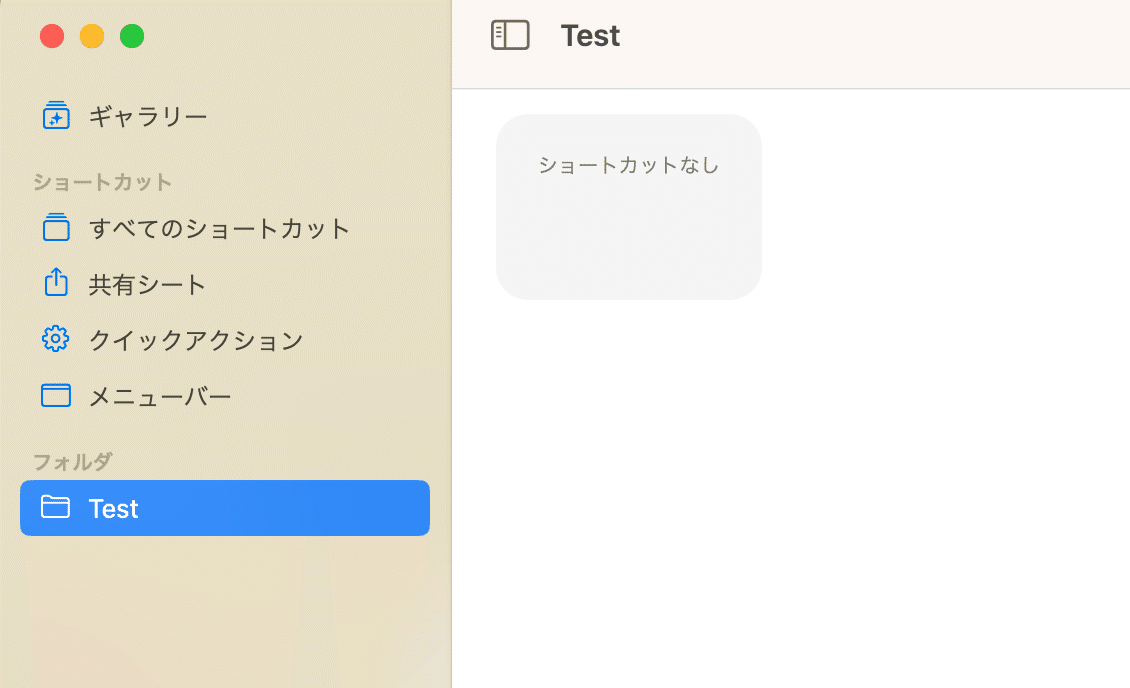Select the Test folder row

225,508
